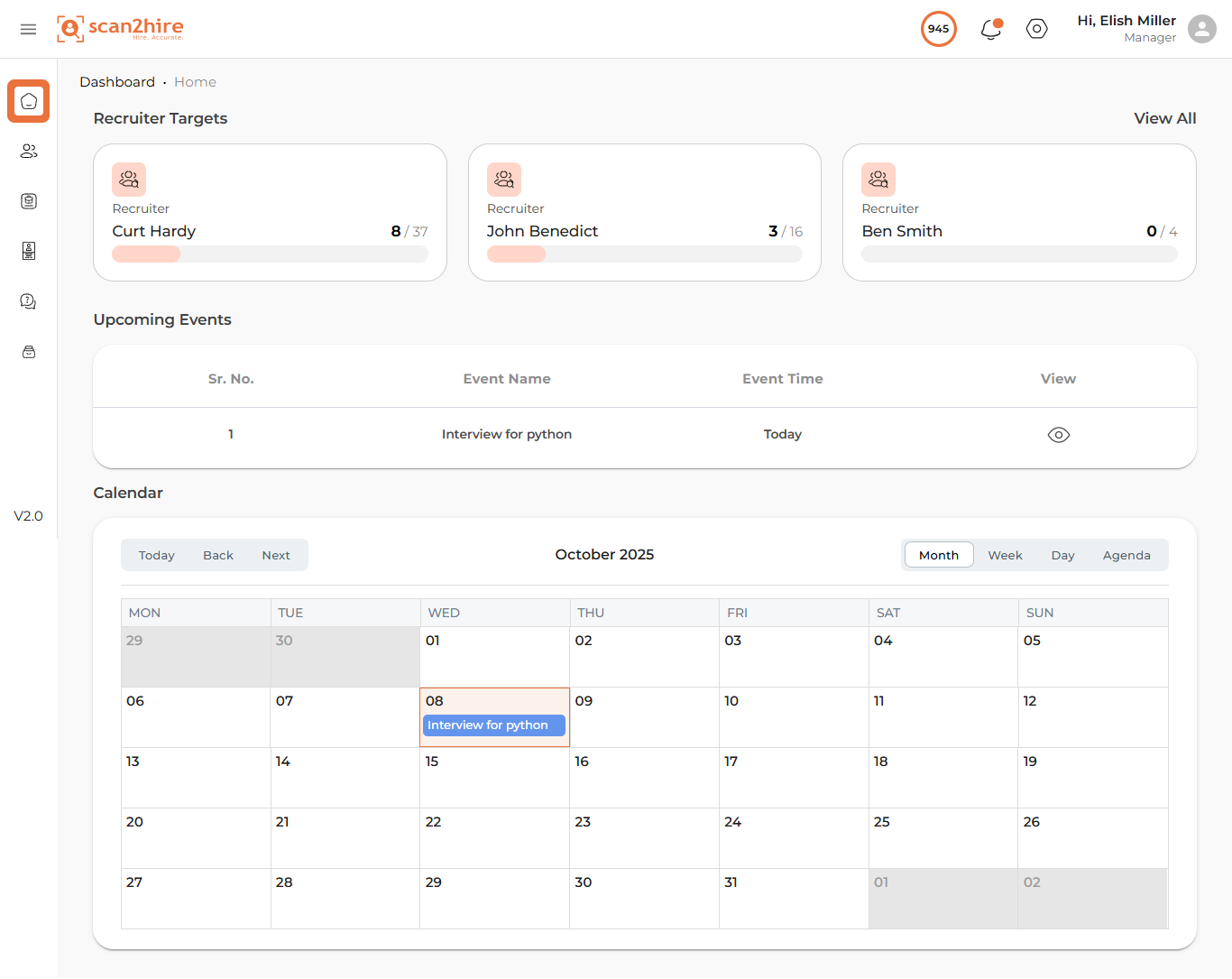View the Interview for python event details
Viewport: 1232px width, 979px height.
coord(1058,435)
